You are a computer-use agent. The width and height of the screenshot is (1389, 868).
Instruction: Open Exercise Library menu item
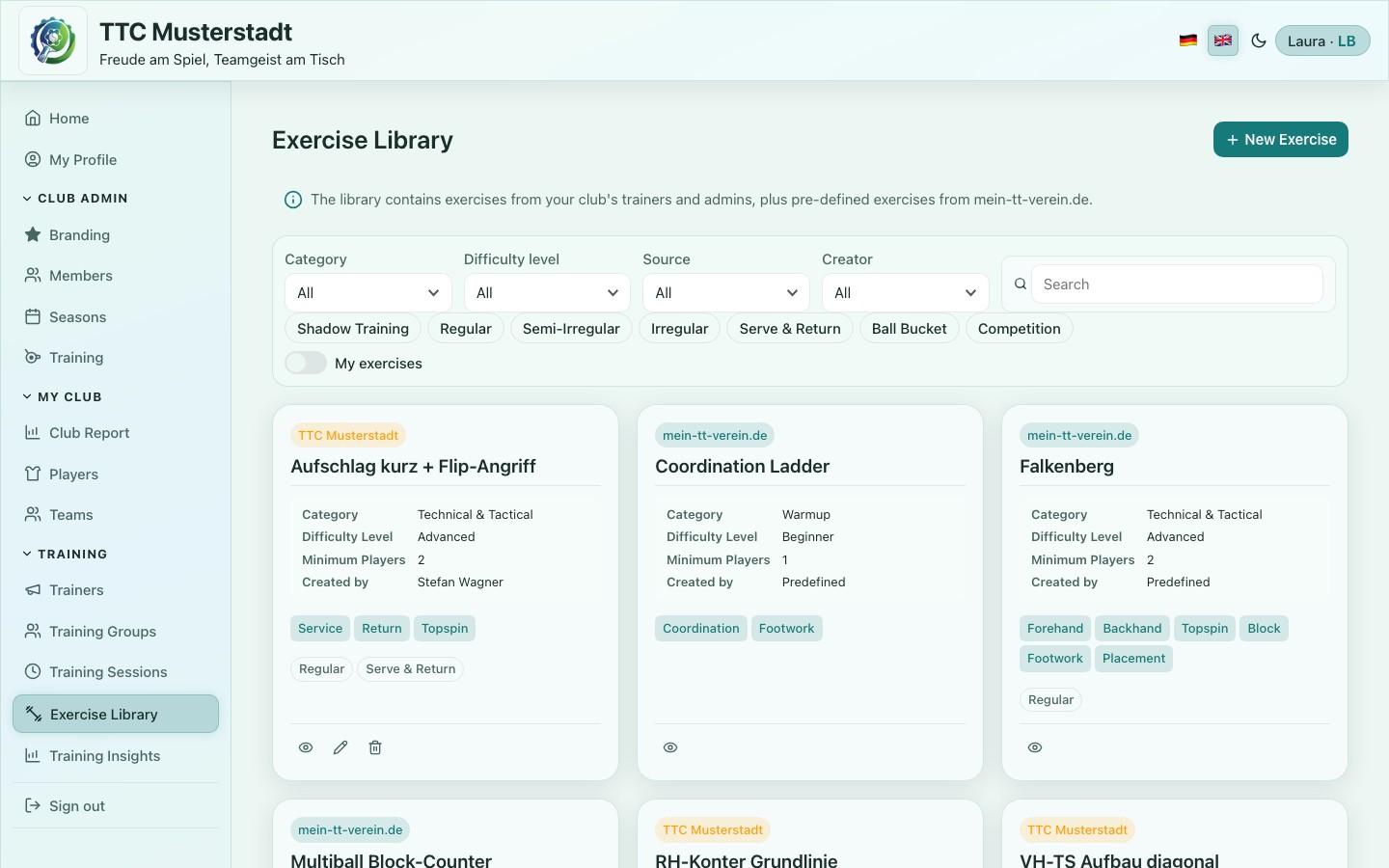click(116, 714)
